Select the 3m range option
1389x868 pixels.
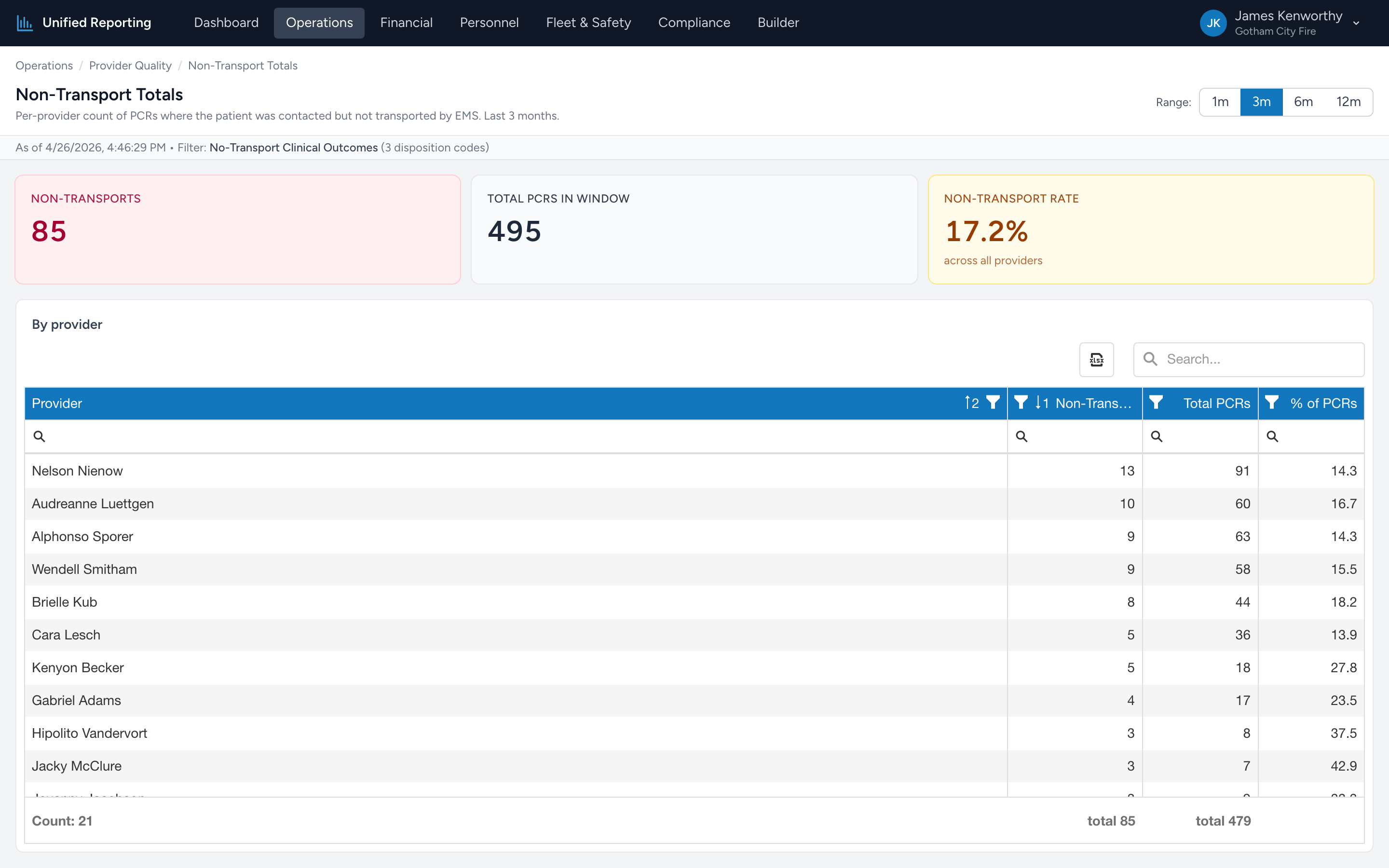[x=1262, y=102]
